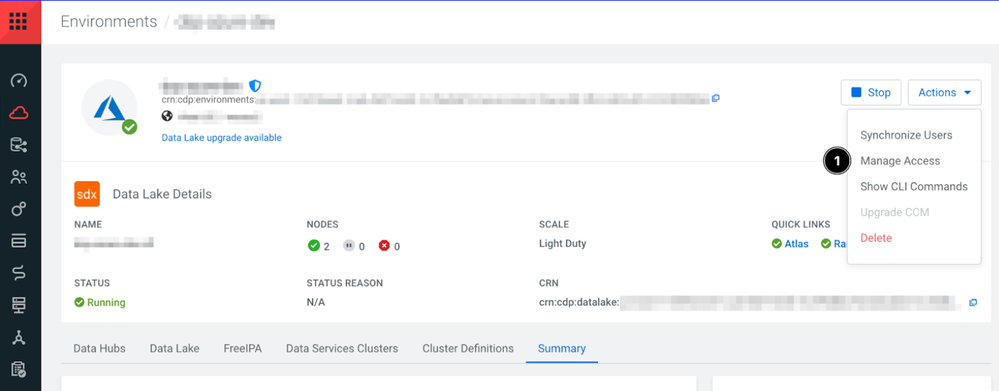Click the Light Duty scale value
Screen dimensions: 999x391
pos(563,243)
